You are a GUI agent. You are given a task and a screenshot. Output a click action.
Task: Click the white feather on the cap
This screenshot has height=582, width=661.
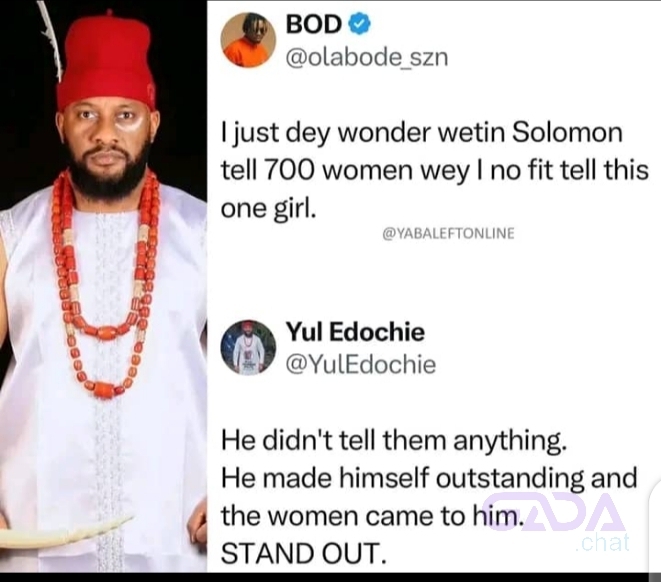[51, 40]
